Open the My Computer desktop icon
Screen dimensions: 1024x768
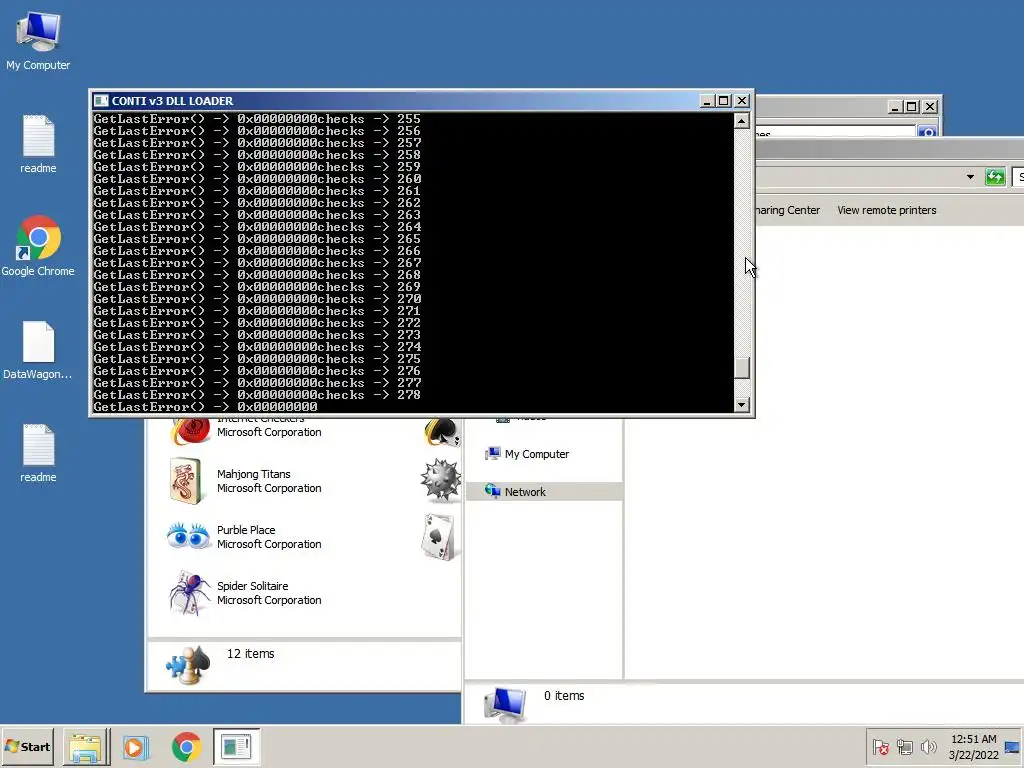38,40
